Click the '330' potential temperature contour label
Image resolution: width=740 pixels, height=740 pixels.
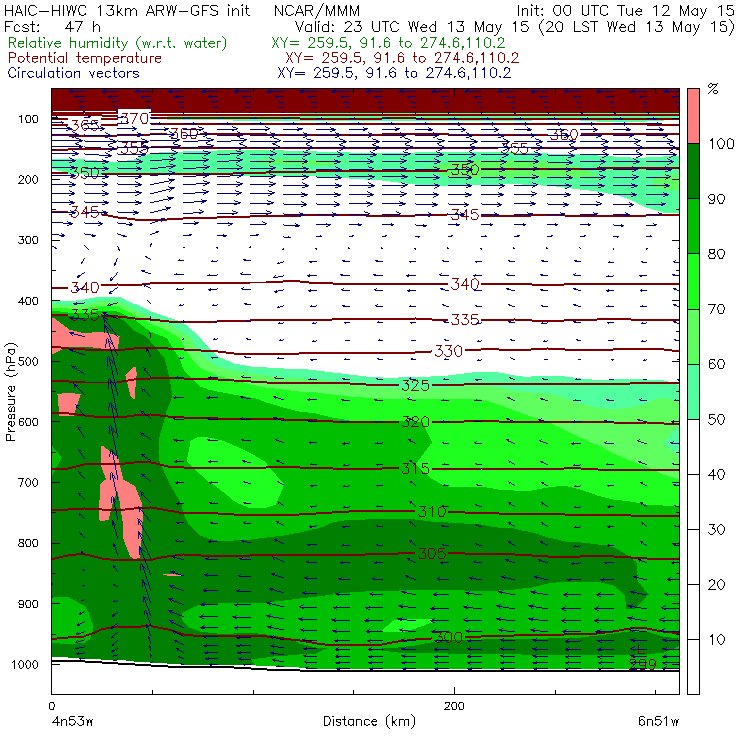448,351
